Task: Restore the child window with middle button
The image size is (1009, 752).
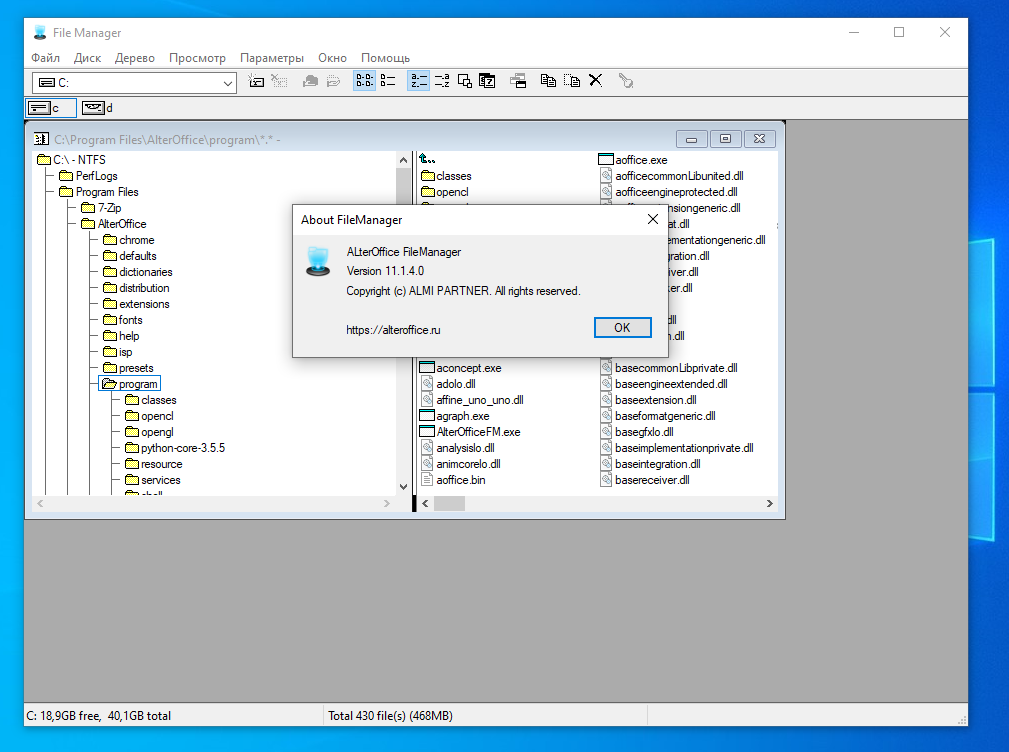Action: [725, 139]
